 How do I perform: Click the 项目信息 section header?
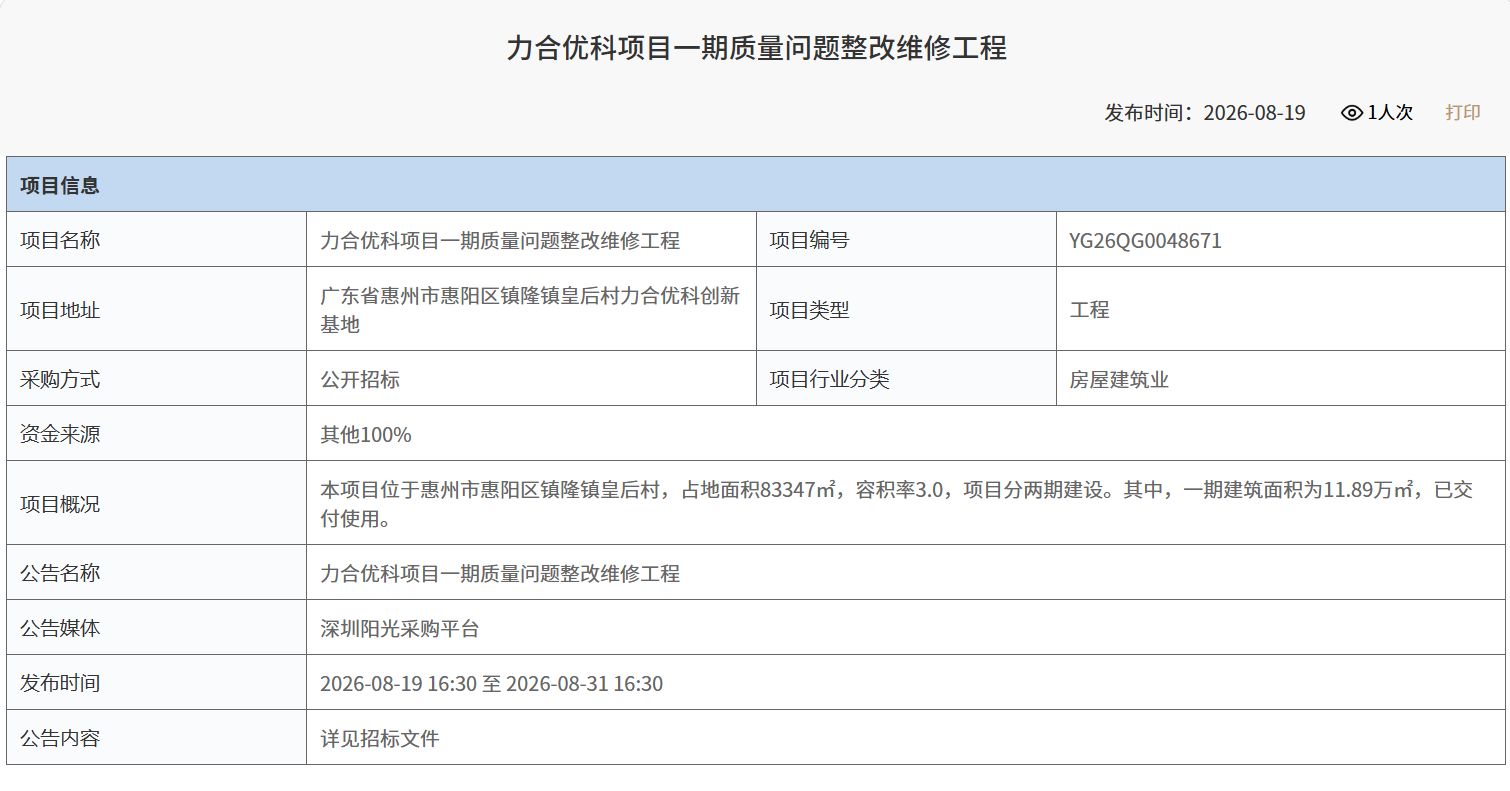click(756, 185)
